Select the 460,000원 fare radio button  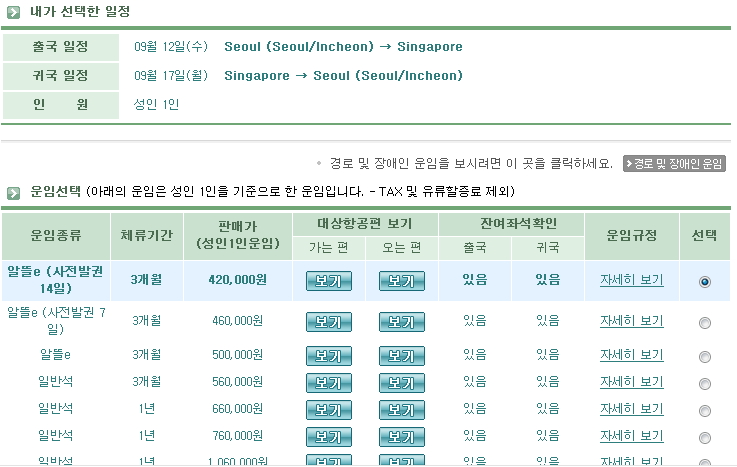[705, 323]
